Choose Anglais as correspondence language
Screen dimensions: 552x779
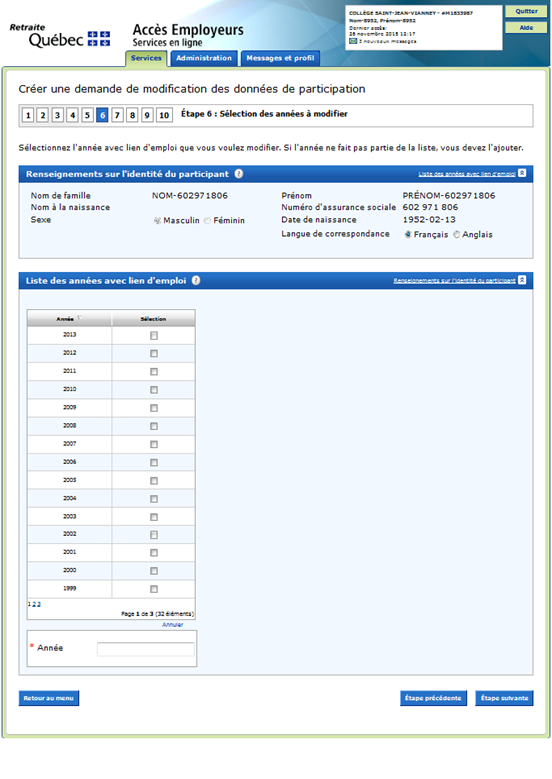point(457,234)
